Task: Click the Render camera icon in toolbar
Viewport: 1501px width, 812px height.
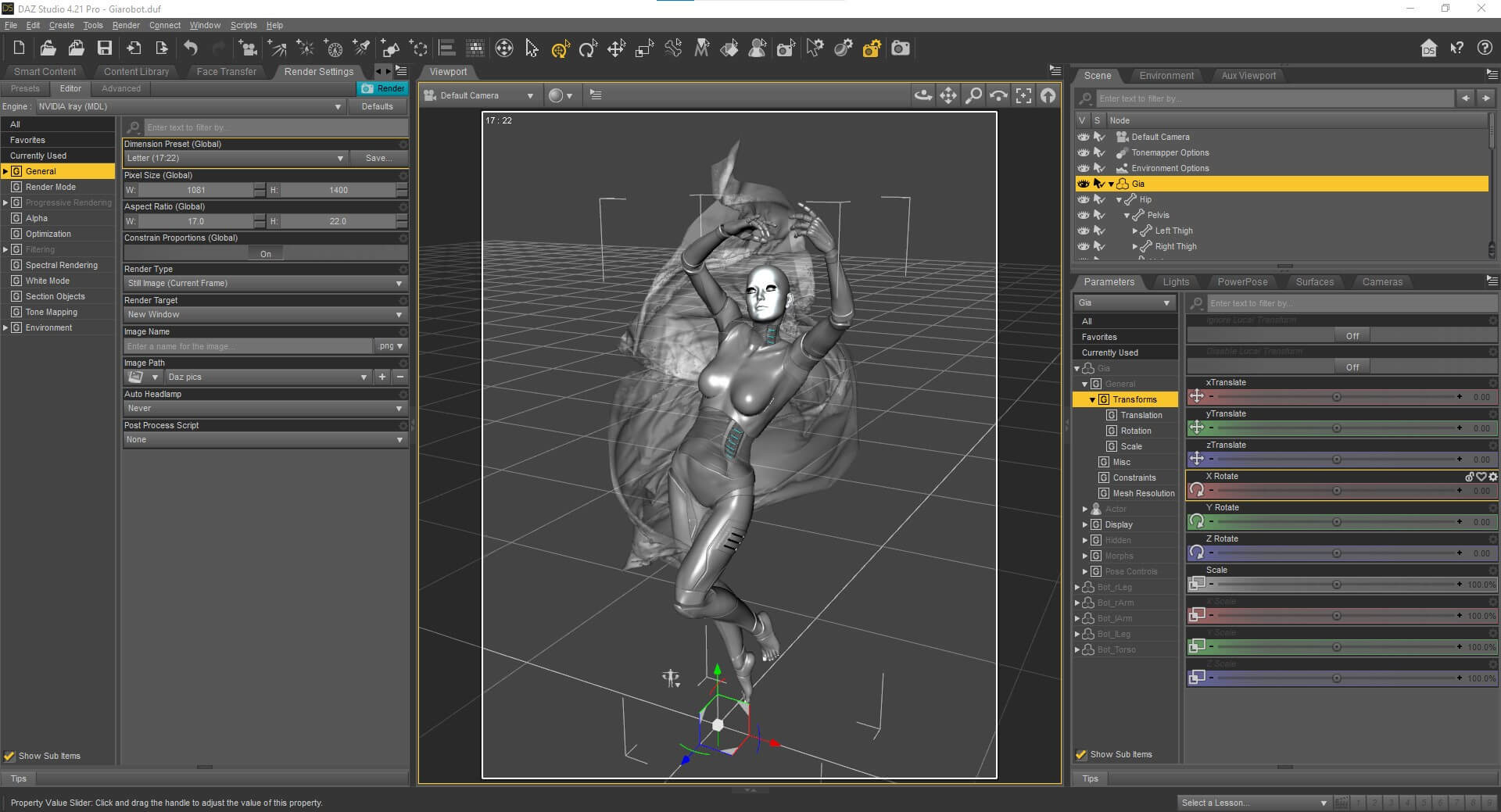Action: (x=901, y=48)
